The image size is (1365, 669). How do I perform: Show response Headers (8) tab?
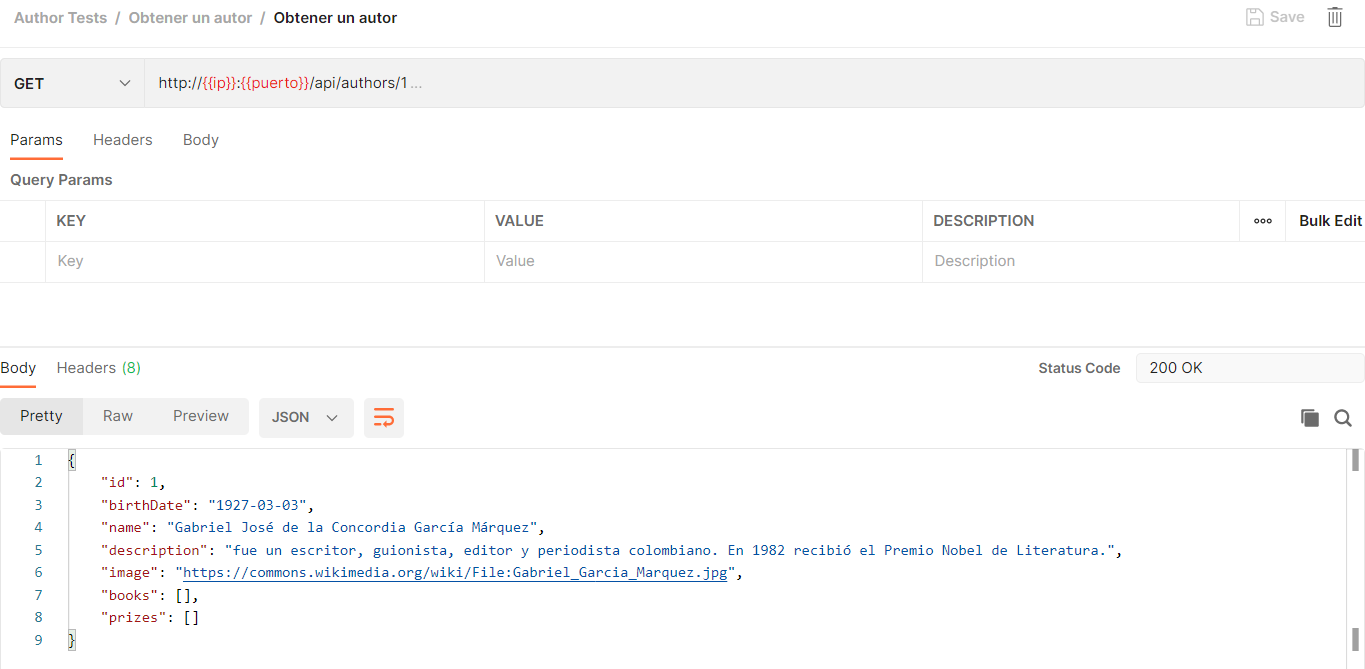point(98,368)
